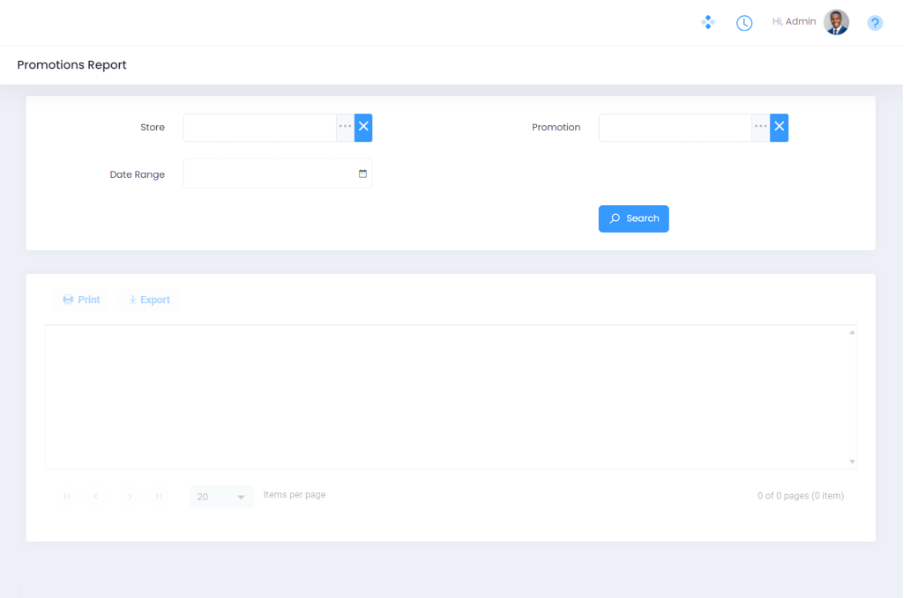Click the Export button

click(149, 300)
